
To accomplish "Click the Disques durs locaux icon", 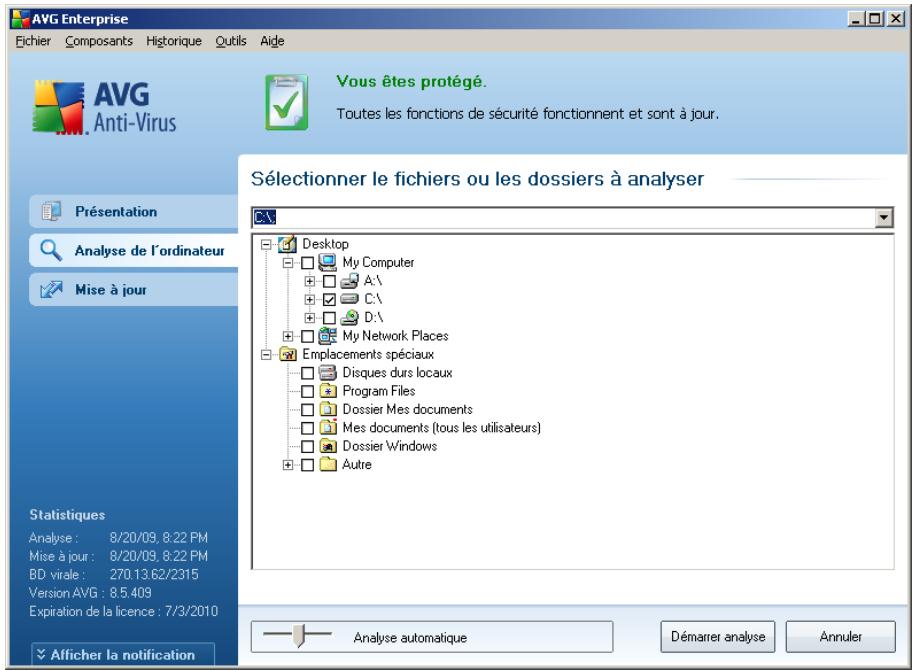I will point(328,373).
